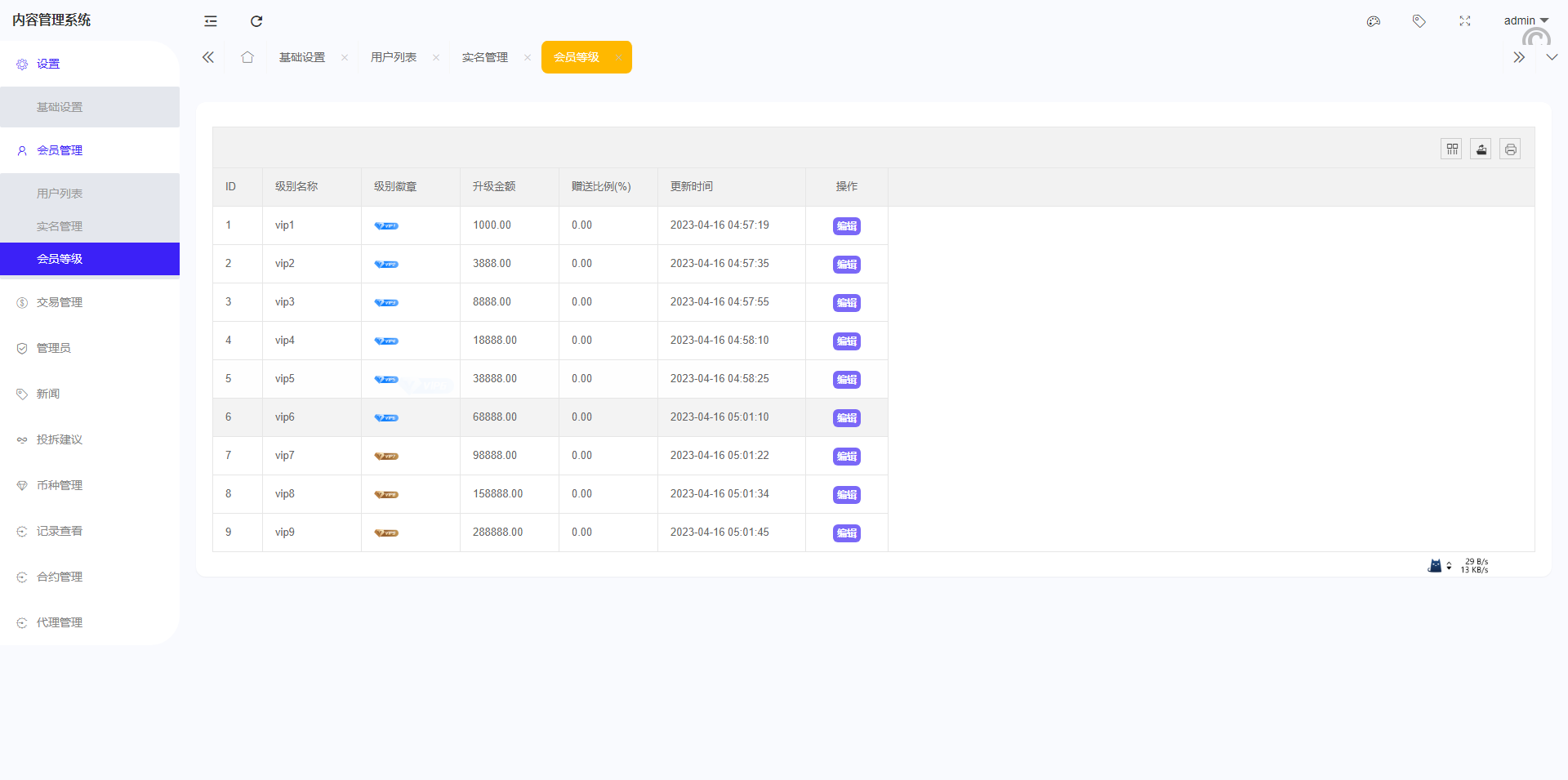Click the print table icon
1568x780 pixels.
pos(1510,149)
